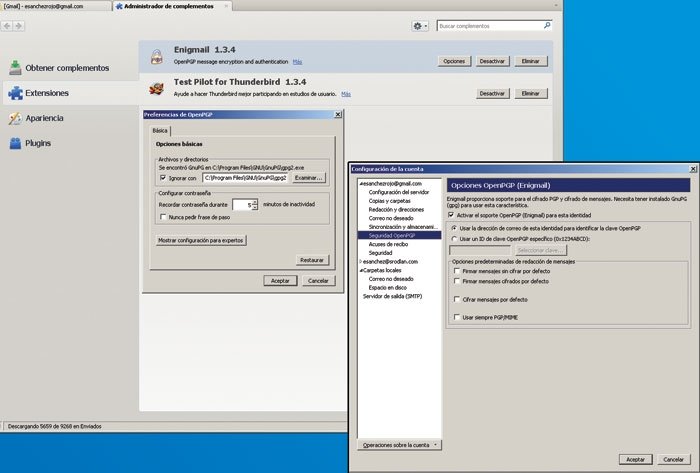Enable Cifrar mensajes por defecto
Image resolution: width=700 pixels, height=473 pixels.
[457, 299]
